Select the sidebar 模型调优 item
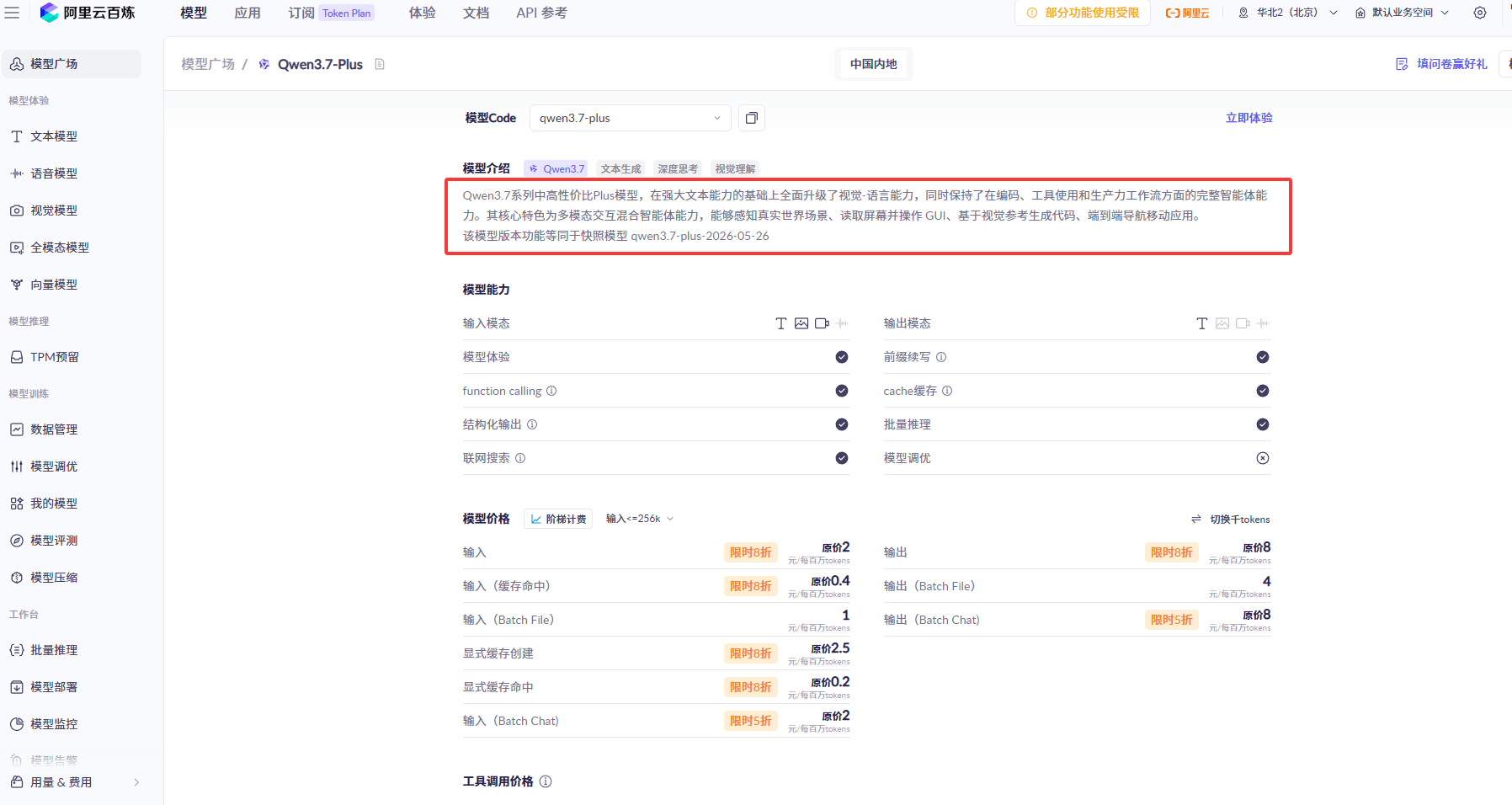 pyautogui.click(x=72, y=466)
